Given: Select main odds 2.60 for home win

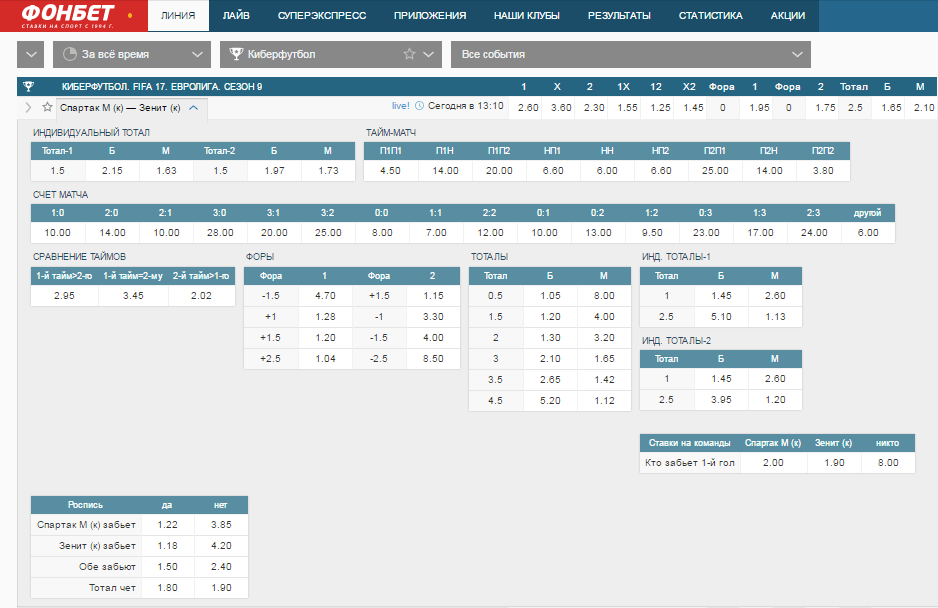Looking at the screenshot, I should pos(528,108).
